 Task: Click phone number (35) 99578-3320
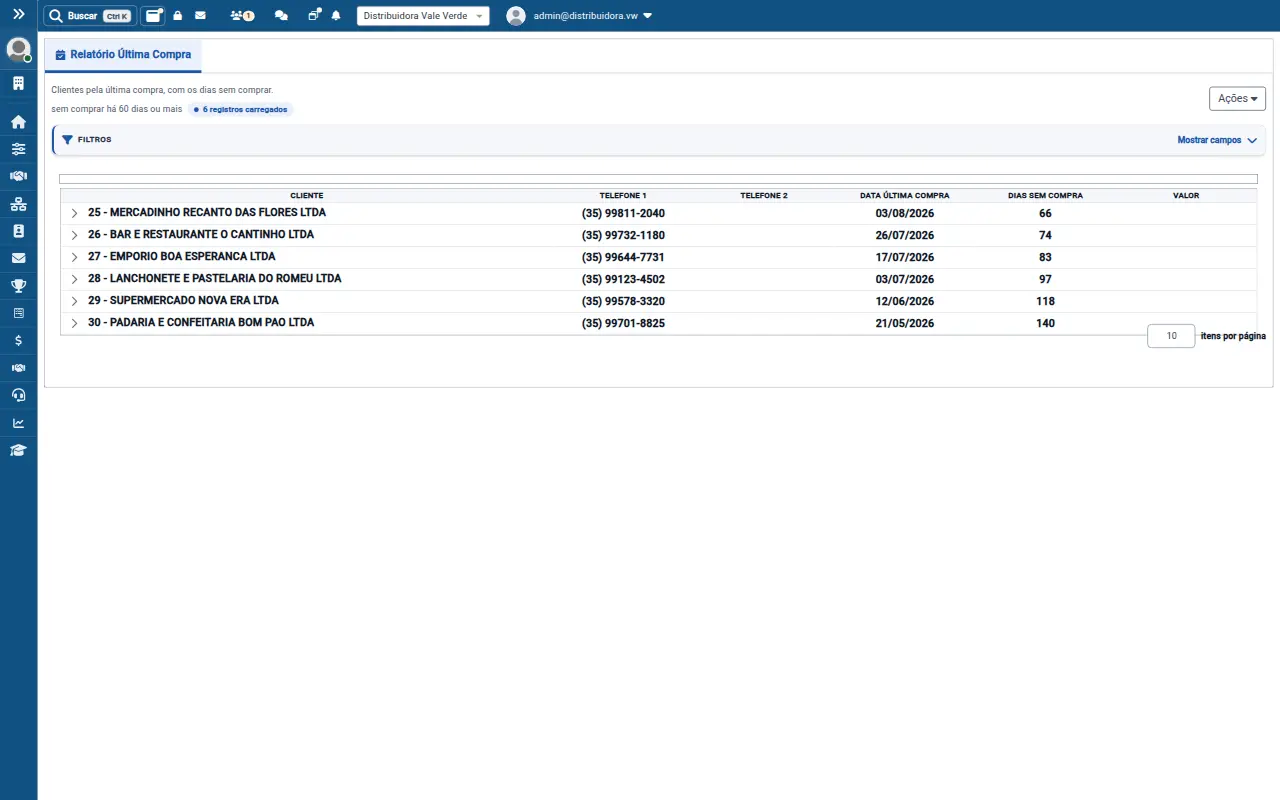pos(623,302)
